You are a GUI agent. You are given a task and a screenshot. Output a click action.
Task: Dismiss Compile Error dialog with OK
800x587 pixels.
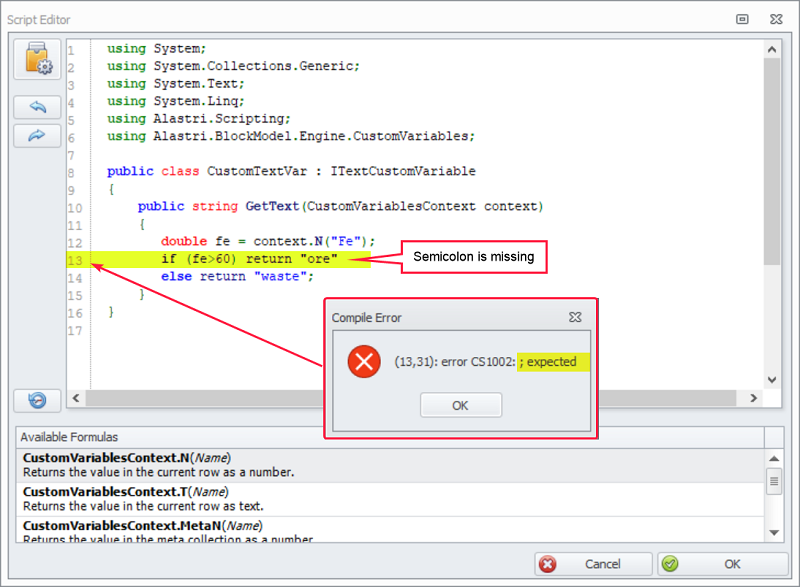pos(461,405)
